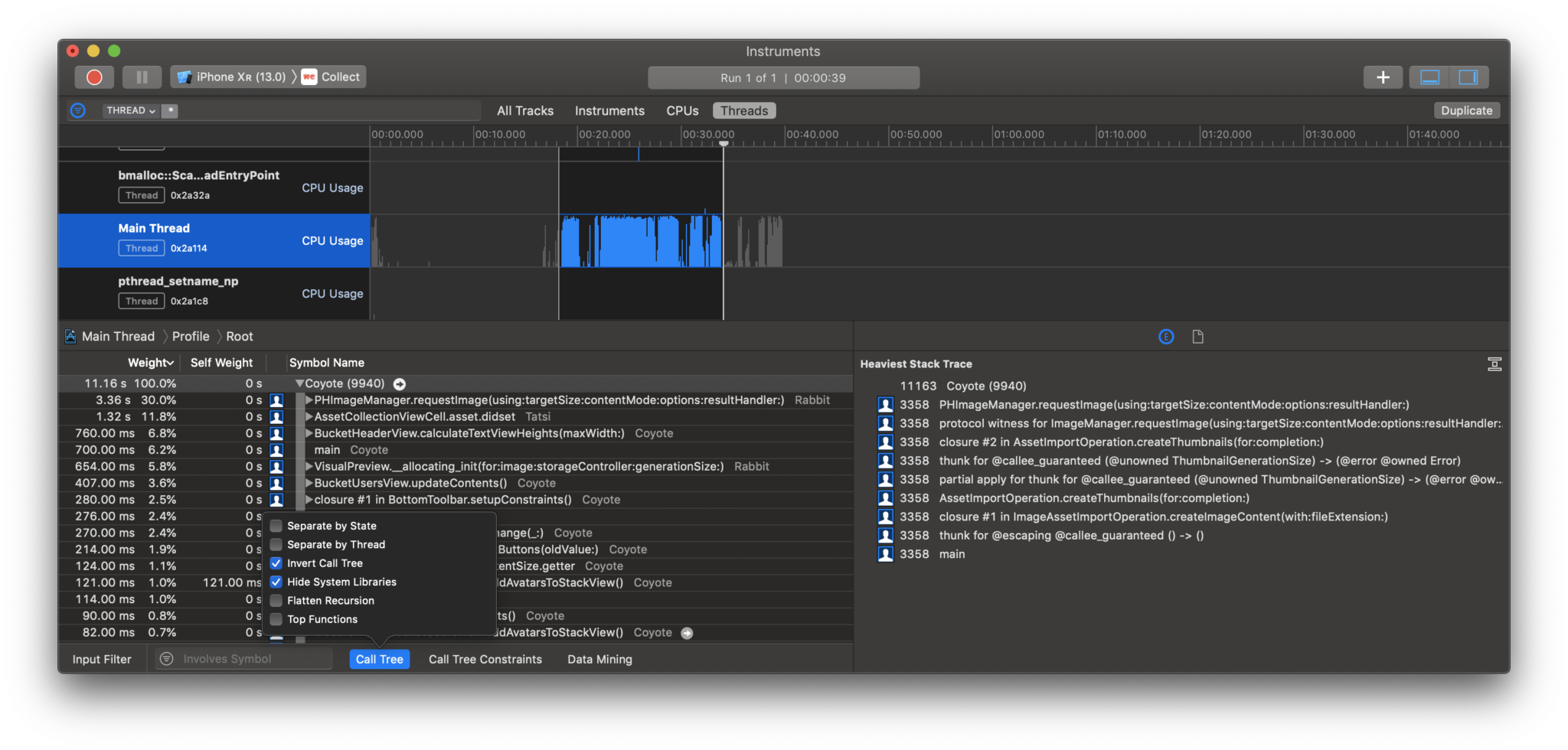
Task: Uncheck Invert Call Tree option
Action: click(x=276, y=563)
